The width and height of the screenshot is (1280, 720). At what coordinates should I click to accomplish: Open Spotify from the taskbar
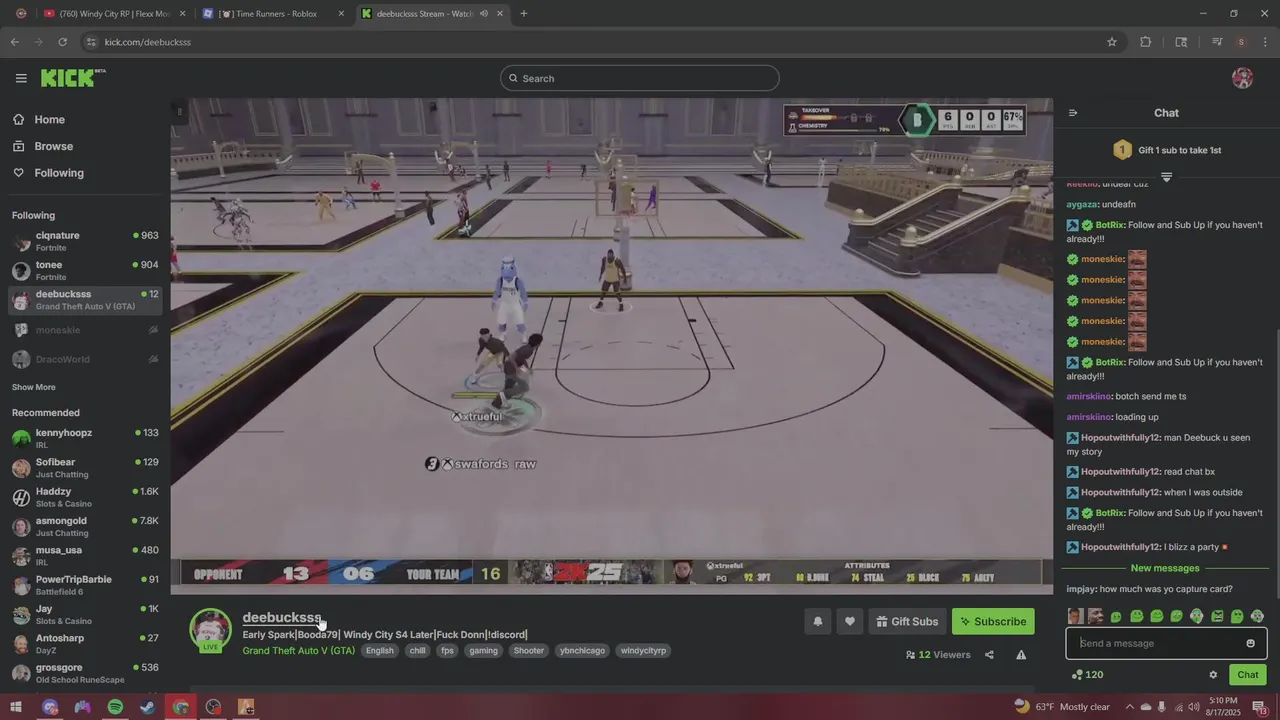(x=115, y=707)
